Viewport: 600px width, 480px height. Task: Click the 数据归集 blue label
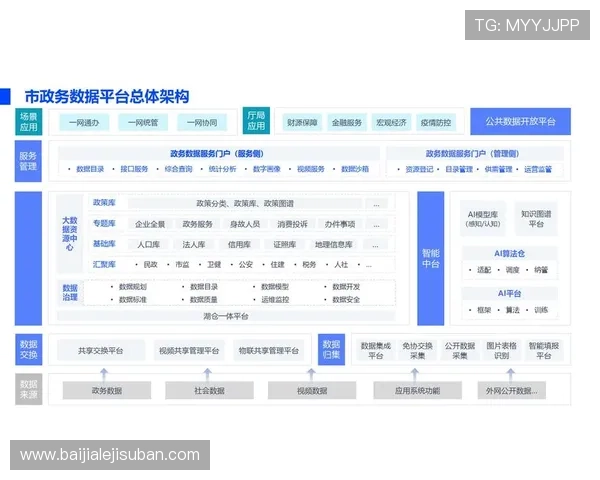coord(331,349)
